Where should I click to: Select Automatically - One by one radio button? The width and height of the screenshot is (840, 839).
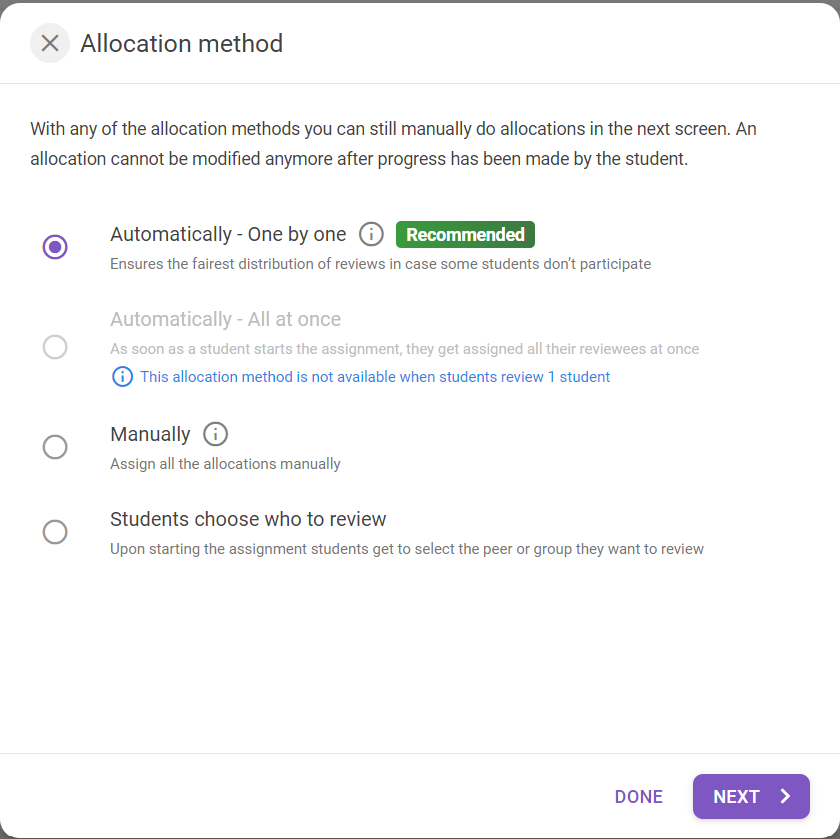pos(55,247)
